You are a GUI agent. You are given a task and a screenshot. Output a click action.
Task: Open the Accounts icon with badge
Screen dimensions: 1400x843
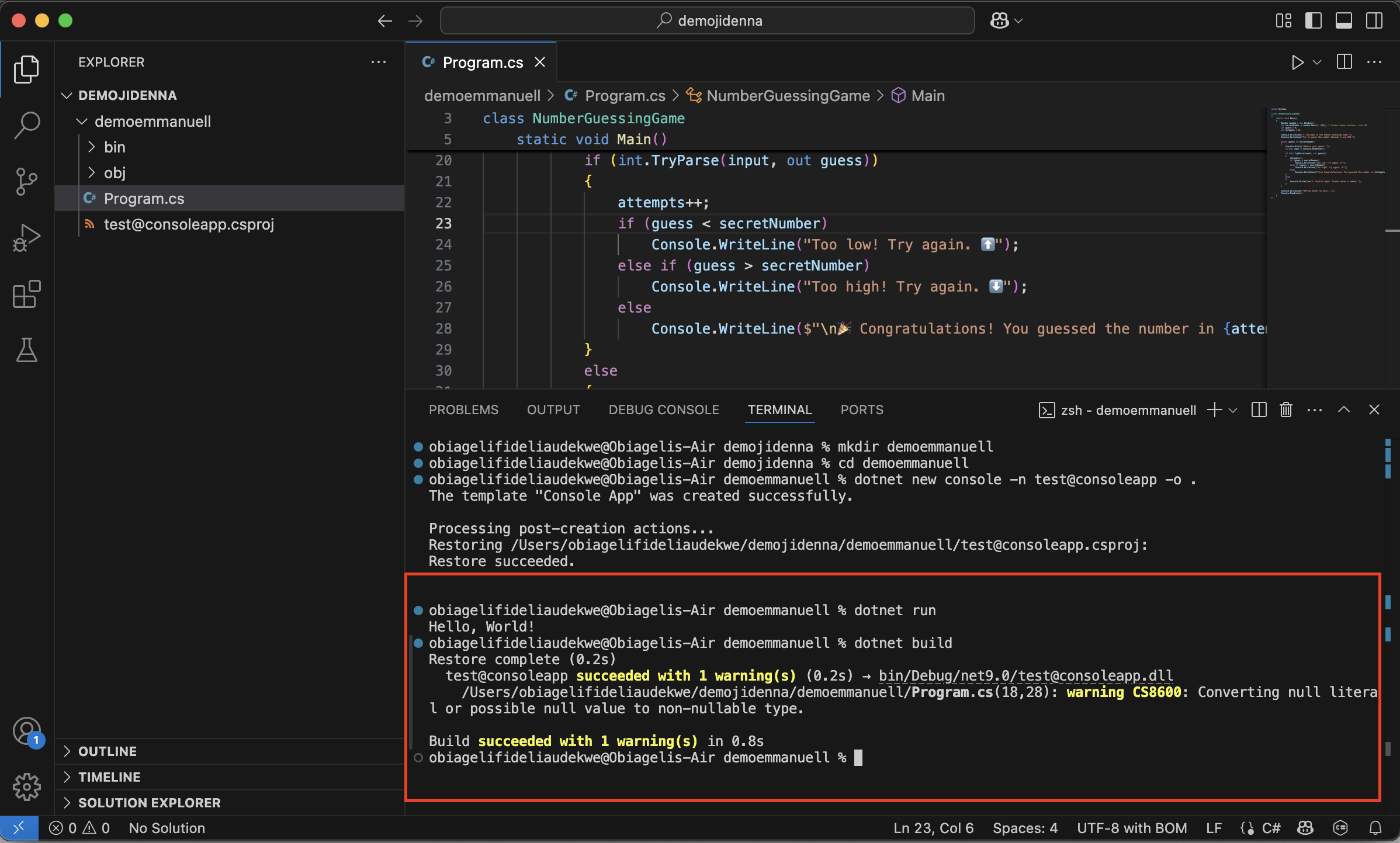pyautogui.click(x=26, y=731)
